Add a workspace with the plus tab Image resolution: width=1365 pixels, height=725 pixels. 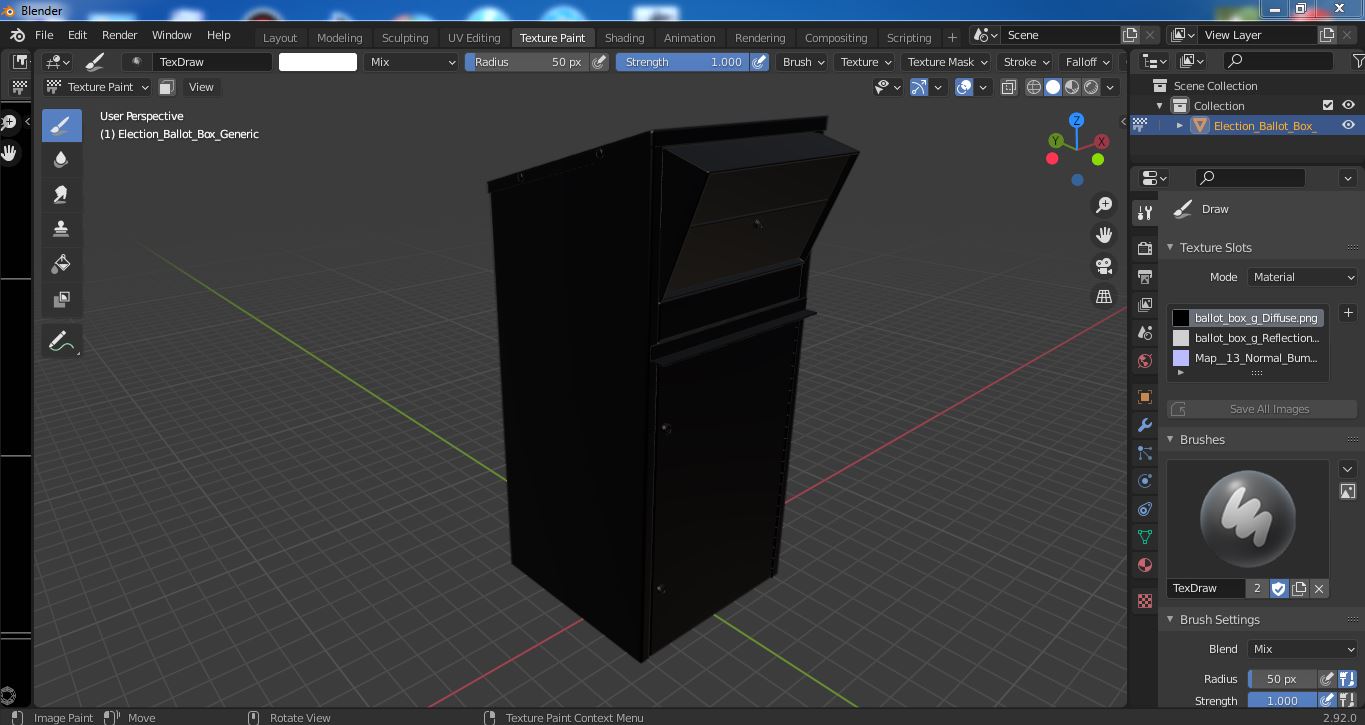[x=952, y=37]
